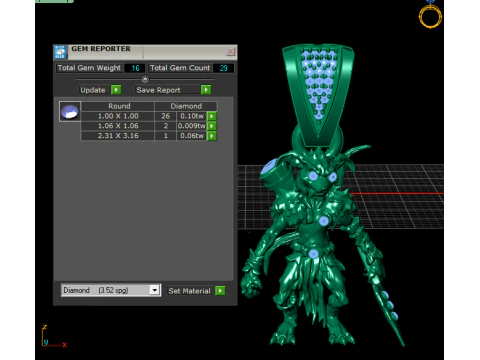Image resolution: width=480 pixels, height=360 pixels.
Task: Click the green arrow for 1.06 X 1.06 row
Action: click(x=212, y=126)
